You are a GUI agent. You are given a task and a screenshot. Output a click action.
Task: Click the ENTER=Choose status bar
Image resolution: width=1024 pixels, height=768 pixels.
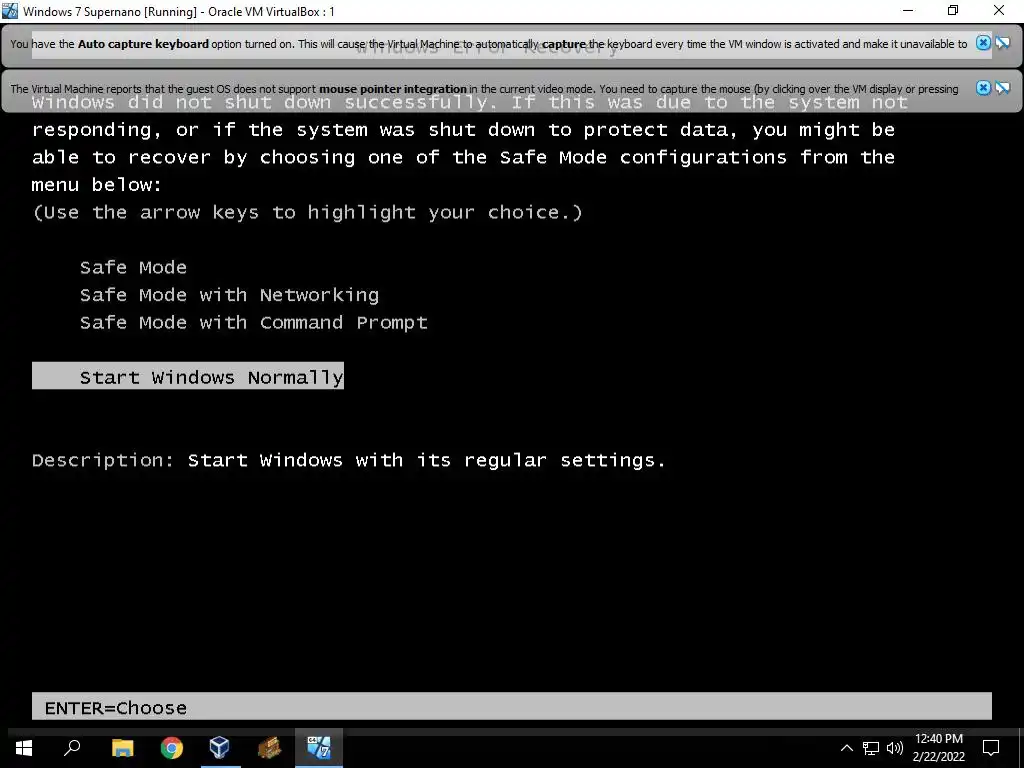512,707
